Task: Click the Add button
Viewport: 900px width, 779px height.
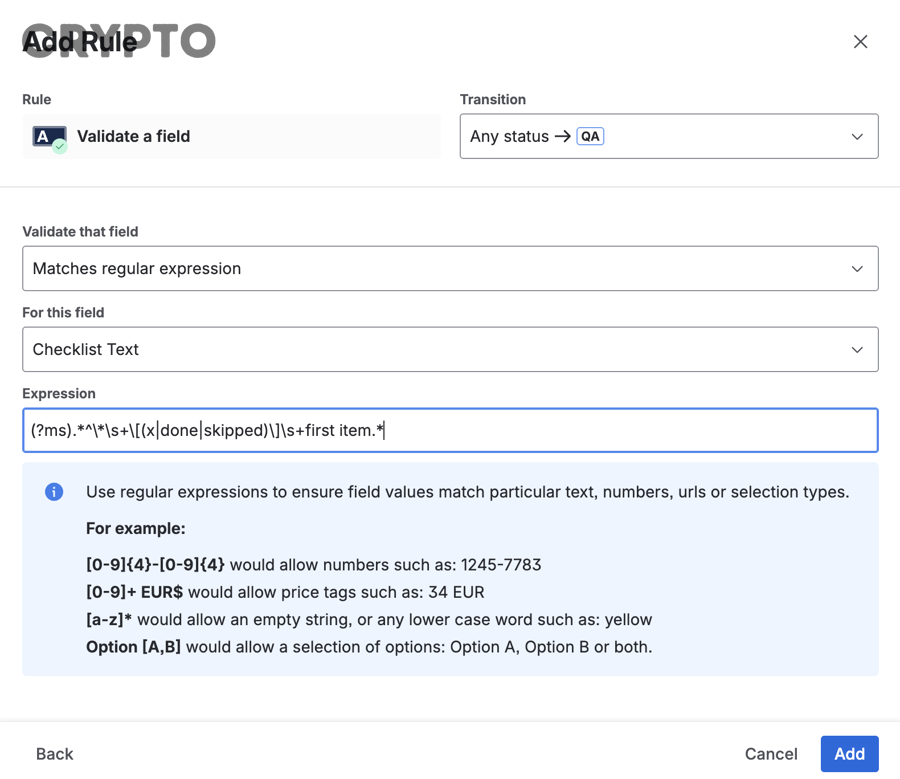Action: 849,753
